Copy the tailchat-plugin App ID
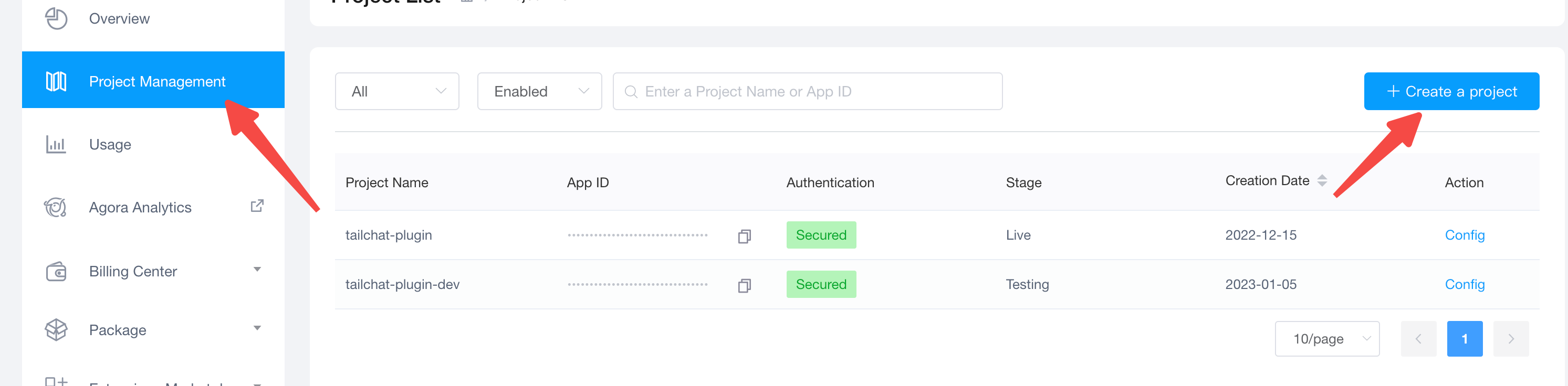Viewport: 1568px width, 386px height. coord(744,236)
